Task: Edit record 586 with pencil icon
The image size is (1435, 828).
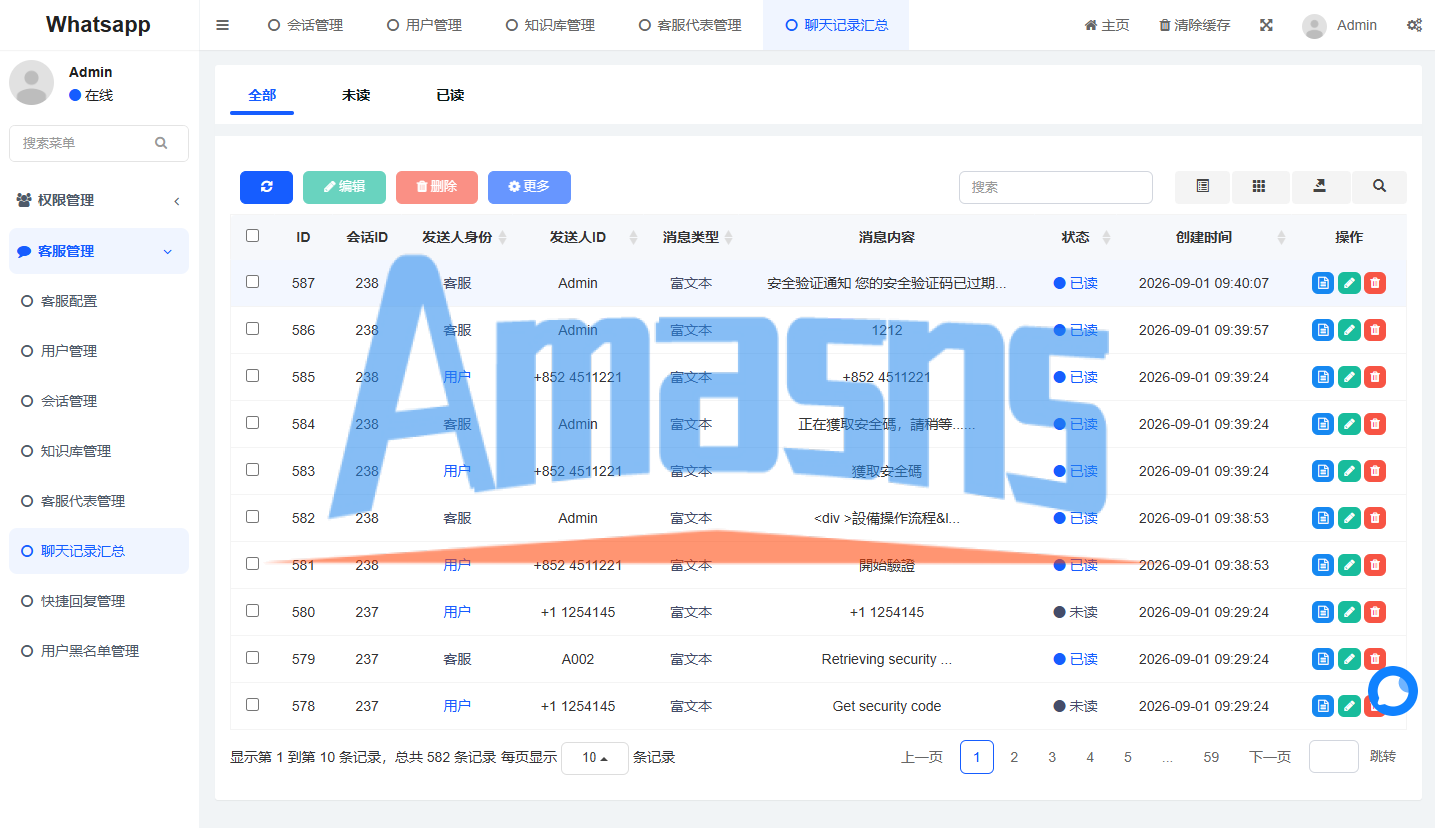Action: click(1349, 330)
